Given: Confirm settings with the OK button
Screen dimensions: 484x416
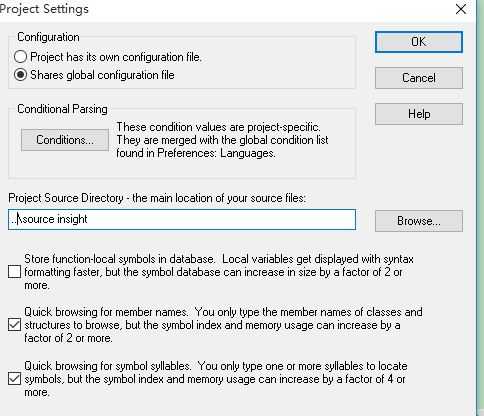Looking at the screenshot, I should pos(419,42).
